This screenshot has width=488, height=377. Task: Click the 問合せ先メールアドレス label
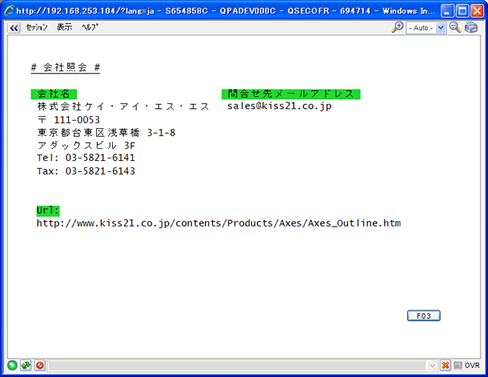[x=291, y=94]
